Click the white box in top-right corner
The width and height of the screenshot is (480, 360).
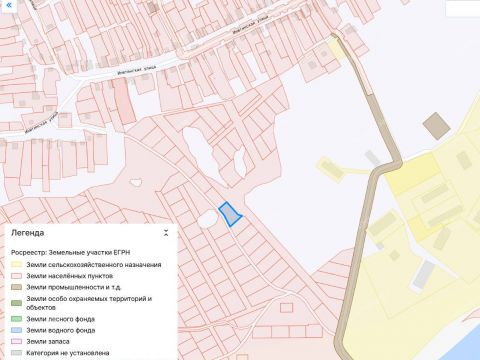pos(463,9)
